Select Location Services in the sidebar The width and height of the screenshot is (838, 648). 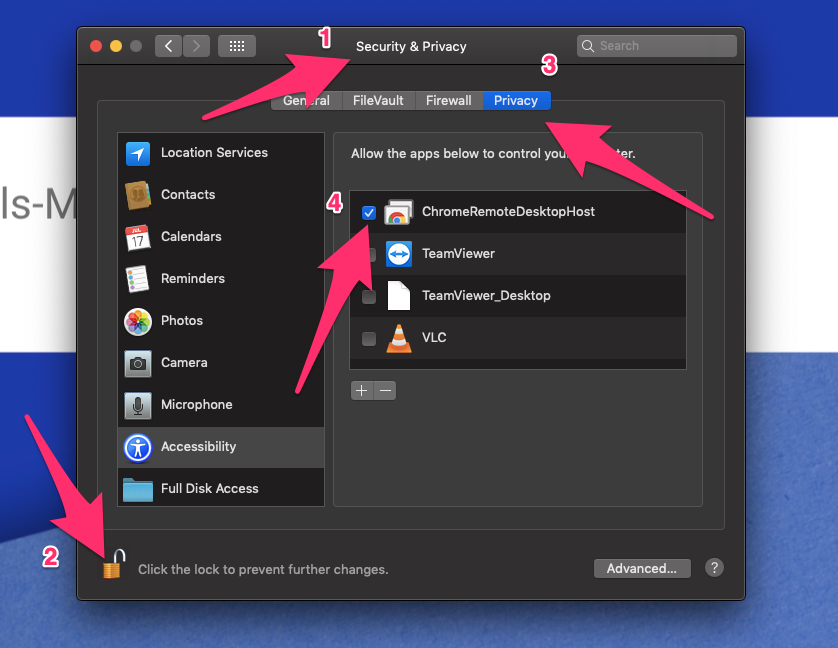213,153
